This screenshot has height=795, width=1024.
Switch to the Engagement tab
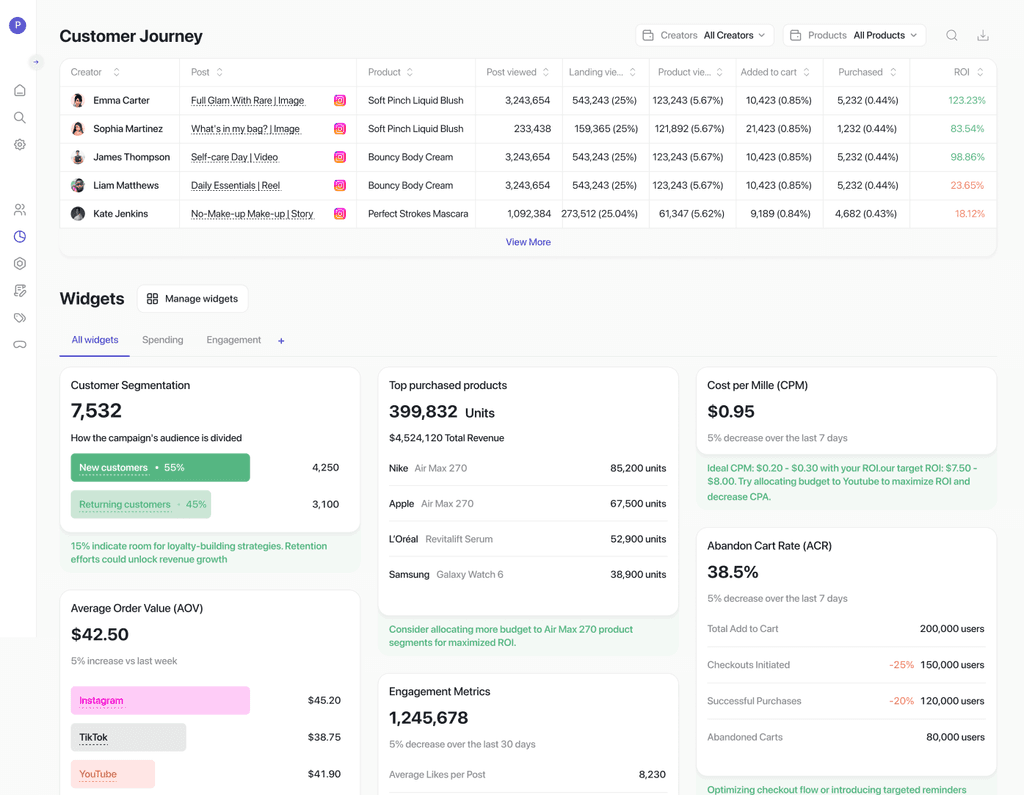[233, 340]
